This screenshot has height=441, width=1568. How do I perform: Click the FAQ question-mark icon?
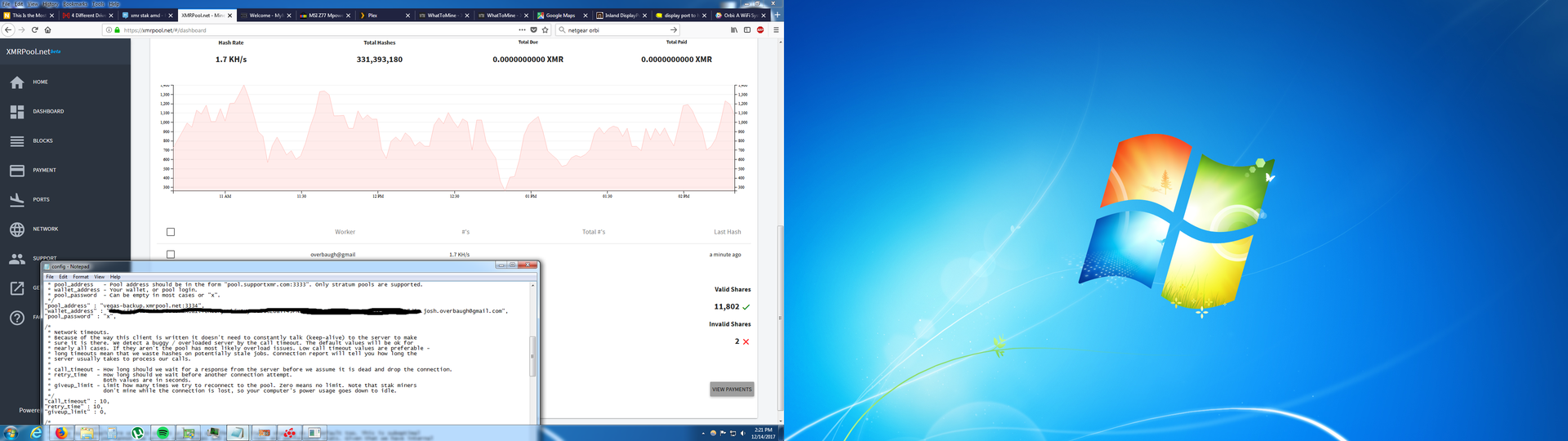click(17, 318)
